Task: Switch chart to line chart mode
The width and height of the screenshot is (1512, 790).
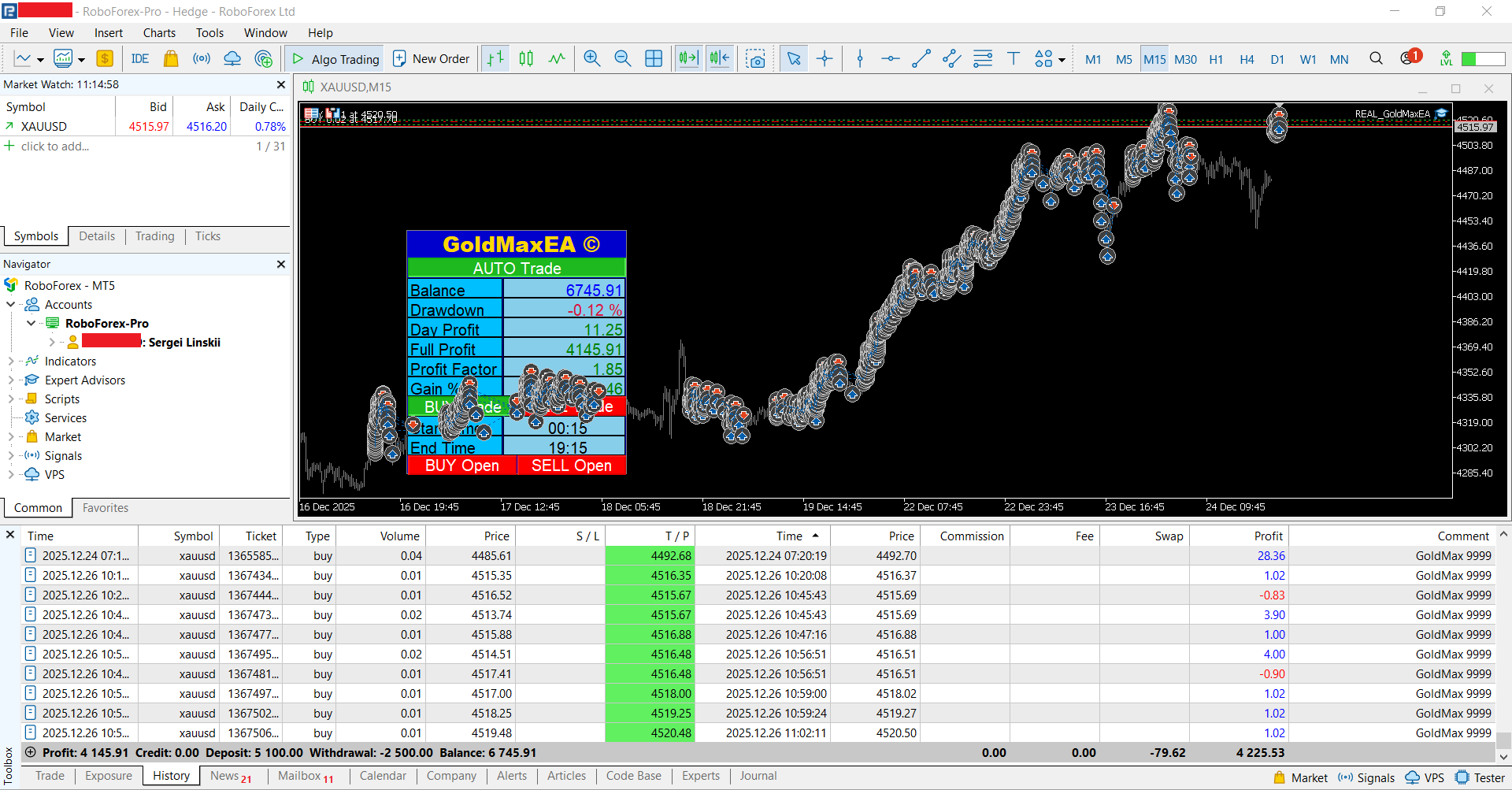Action: [557, 59]
